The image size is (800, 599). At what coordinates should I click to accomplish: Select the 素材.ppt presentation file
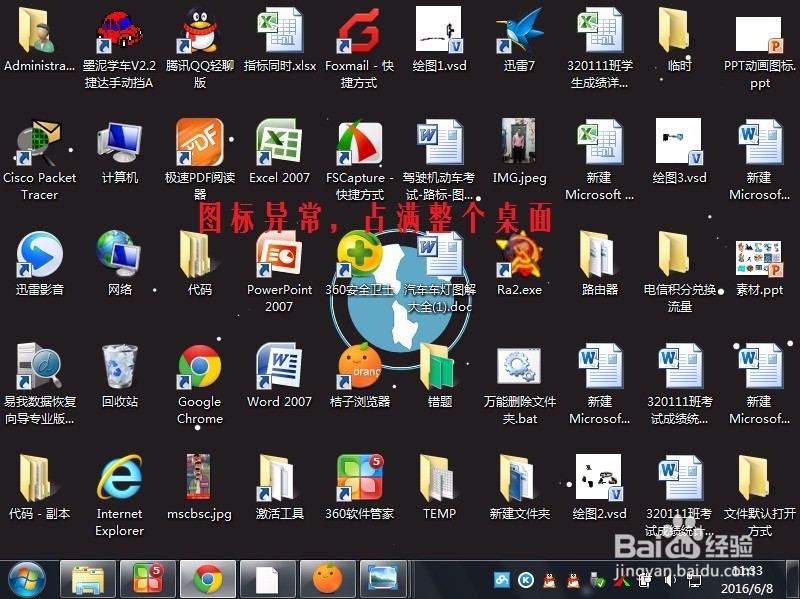(x=759, y=259)
